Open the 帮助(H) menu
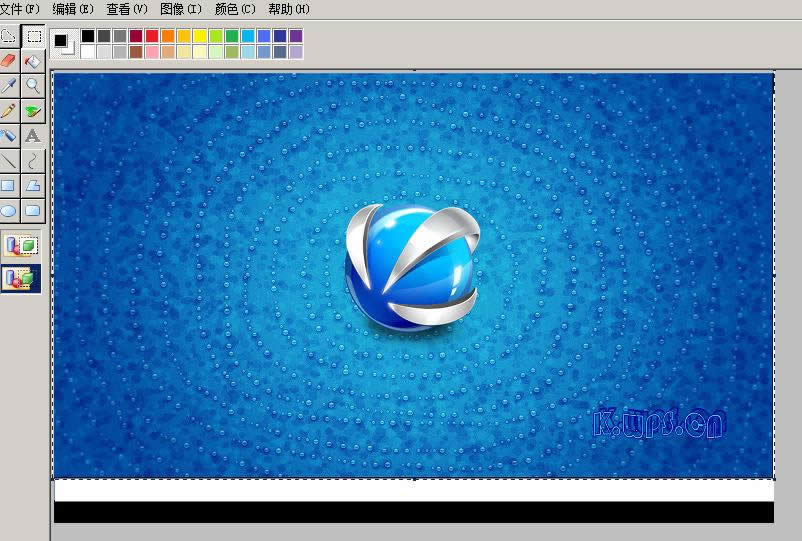Screen dimensions: 802x541 [288, 9]
